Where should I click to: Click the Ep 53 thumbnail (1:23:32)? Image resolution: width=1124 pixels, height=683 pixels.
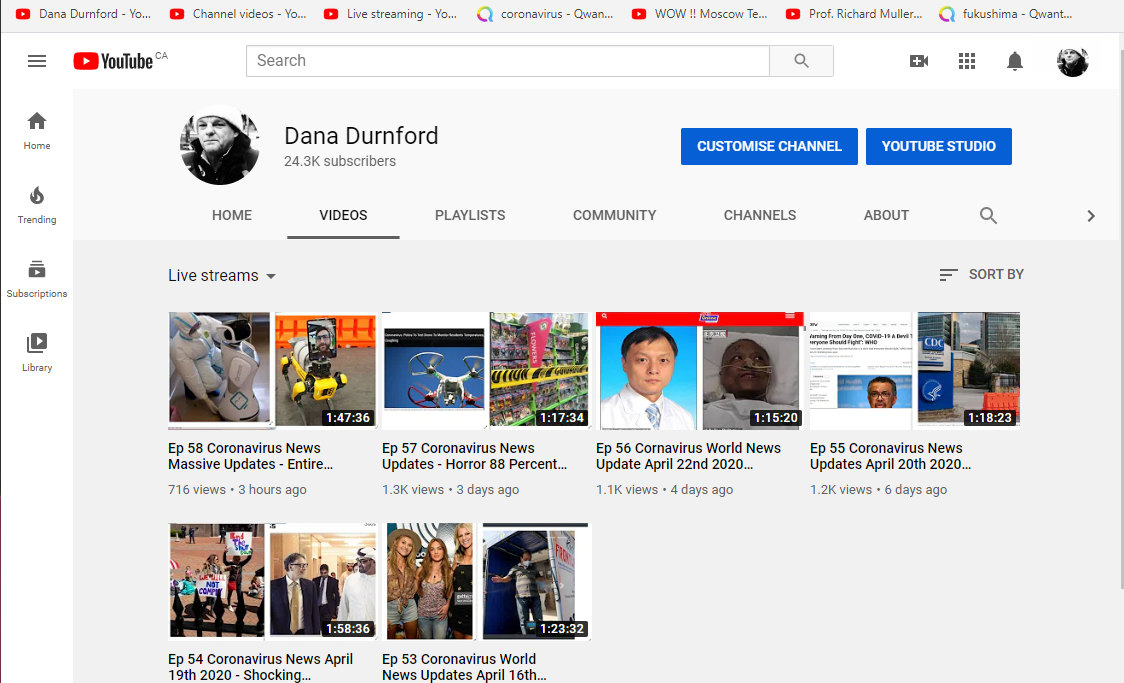coord(485,581)
